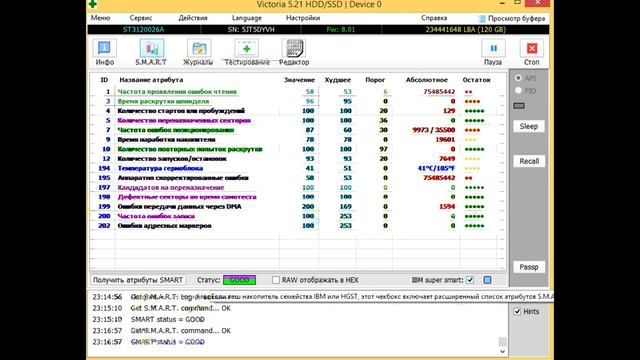
Task: Click the Sleep button
Action: [x=529, y=126]
